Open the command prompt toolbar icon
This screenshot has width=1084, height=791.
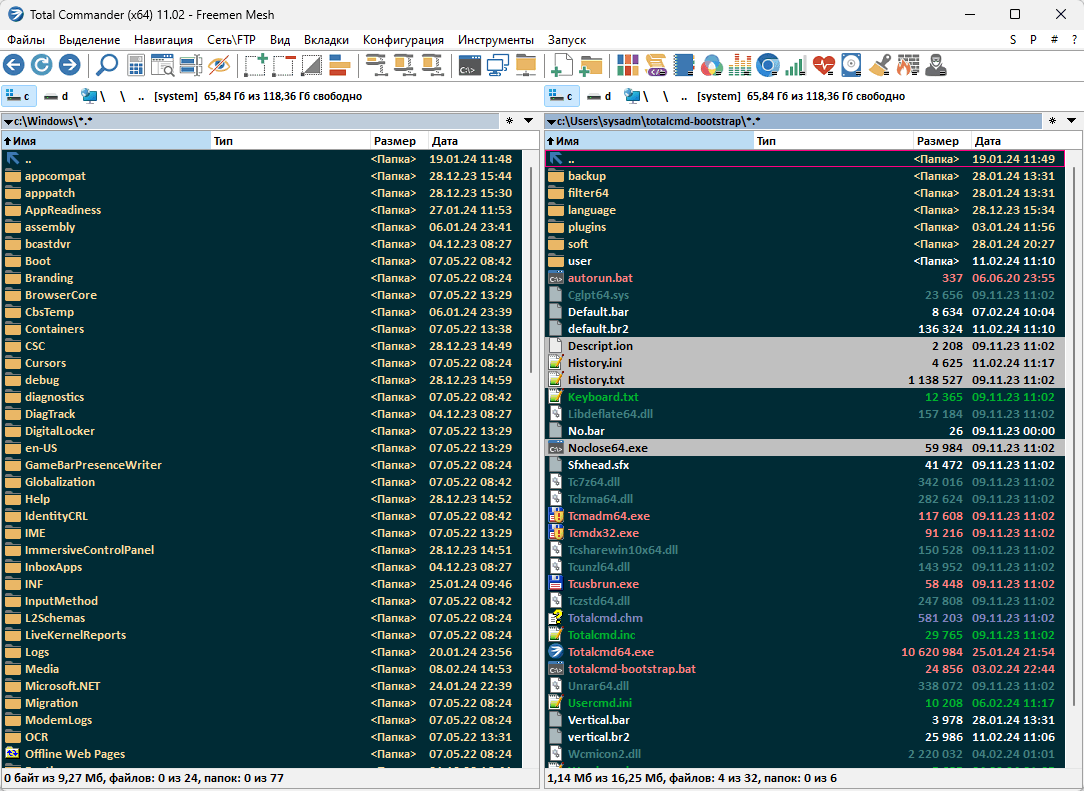pyautogui.click(x=468, y=66)
